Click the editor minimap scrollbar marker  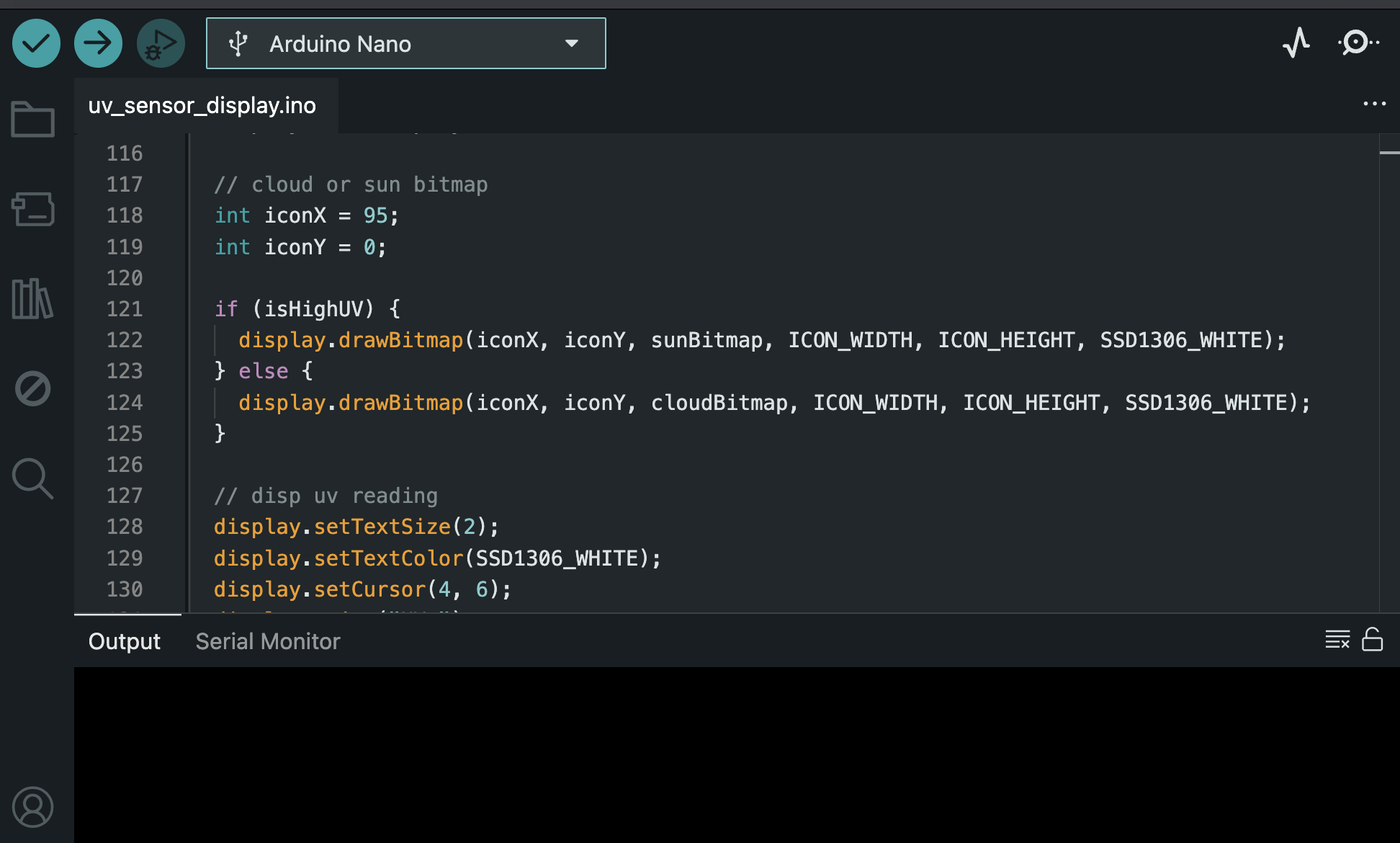pyautogui.click(x=1390, y=153)
